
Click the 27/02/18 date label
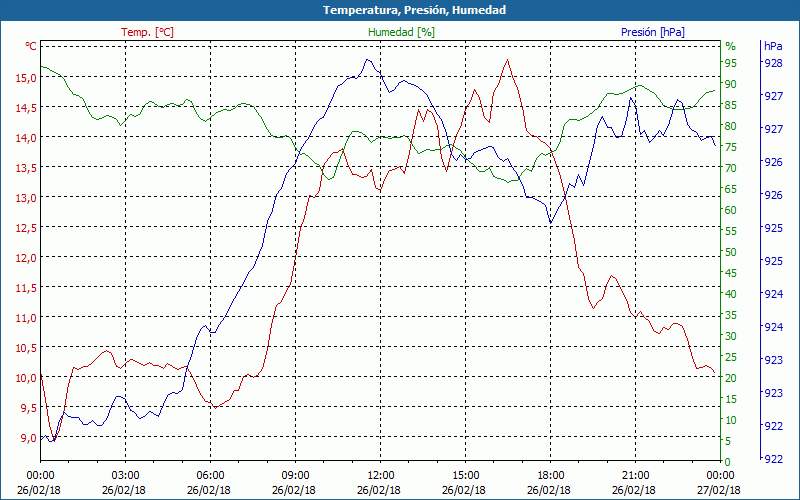point(719,490)
